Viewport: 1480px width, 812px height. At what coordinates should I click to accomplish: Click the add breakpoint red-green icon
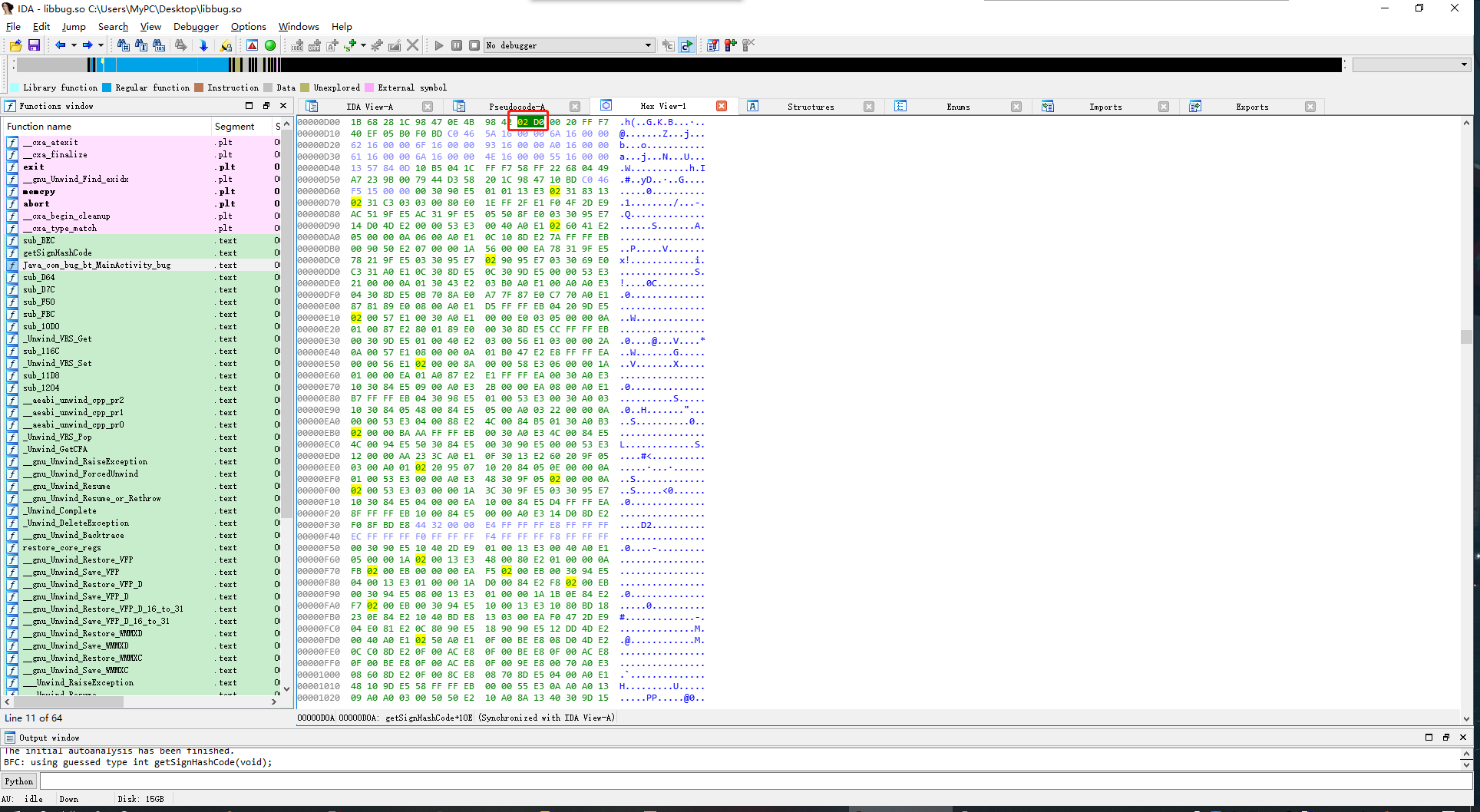click(x=731, y=45)
